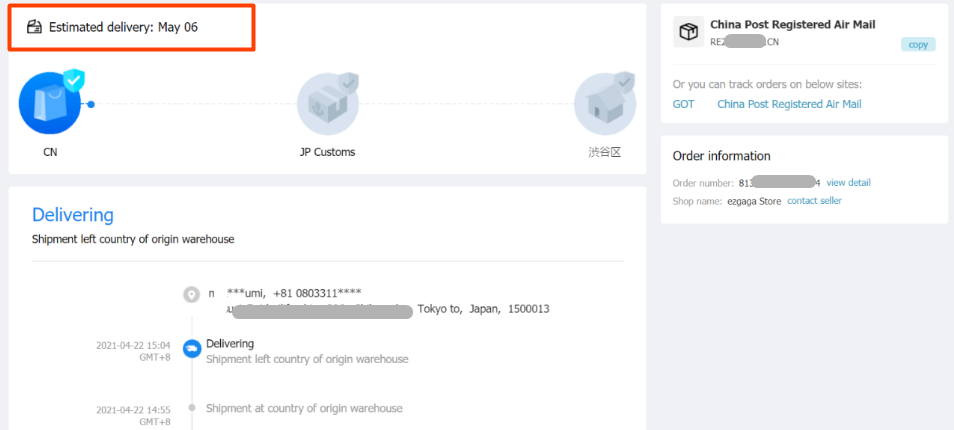Screen dimensions: 954x430
Task: Click the JP Customs step label
Action: (x=327, y=152)
